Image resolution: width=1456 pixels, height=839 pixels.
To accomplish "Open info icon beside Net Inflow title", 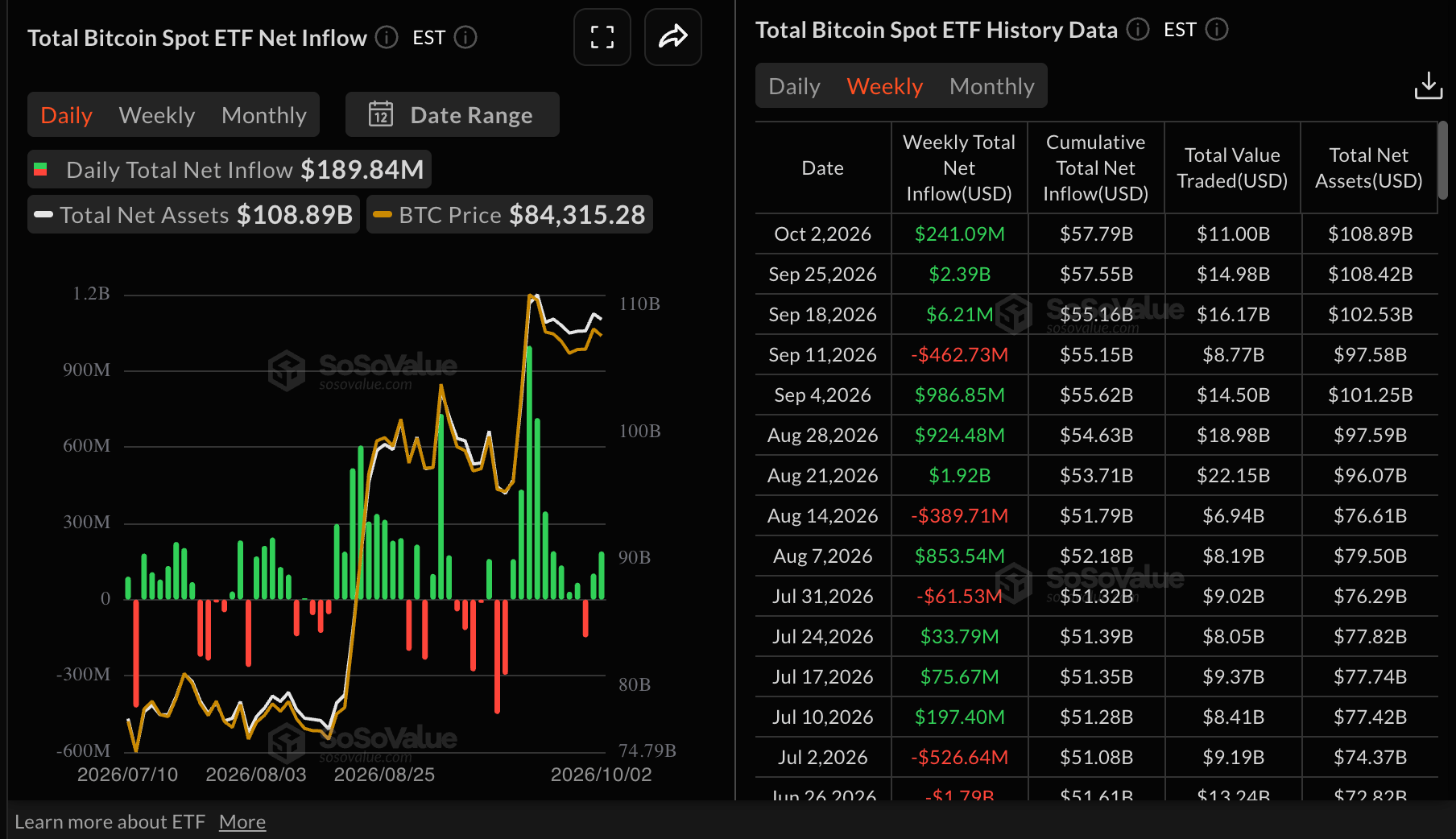I will coord(387,38).
